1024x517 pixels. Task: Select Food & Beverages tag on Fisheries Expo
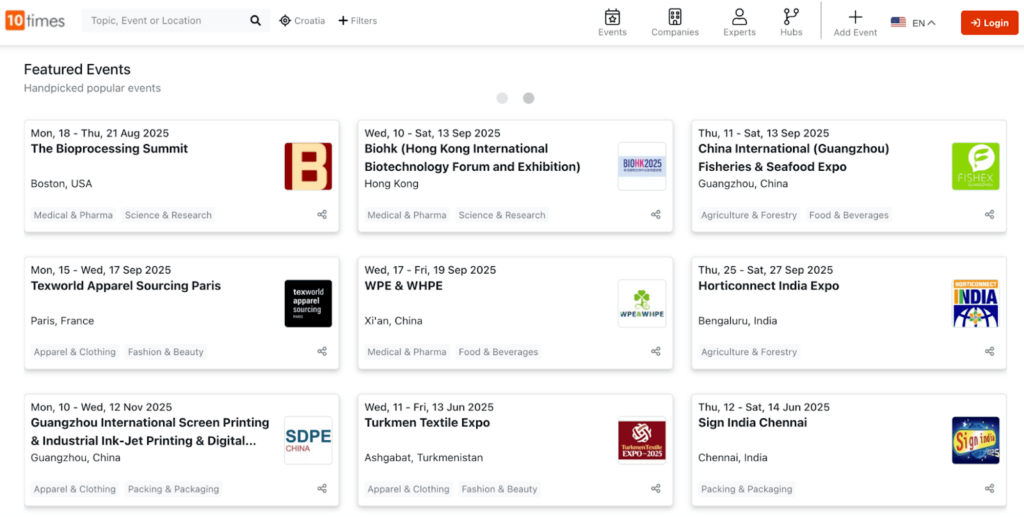coord(848,215)
